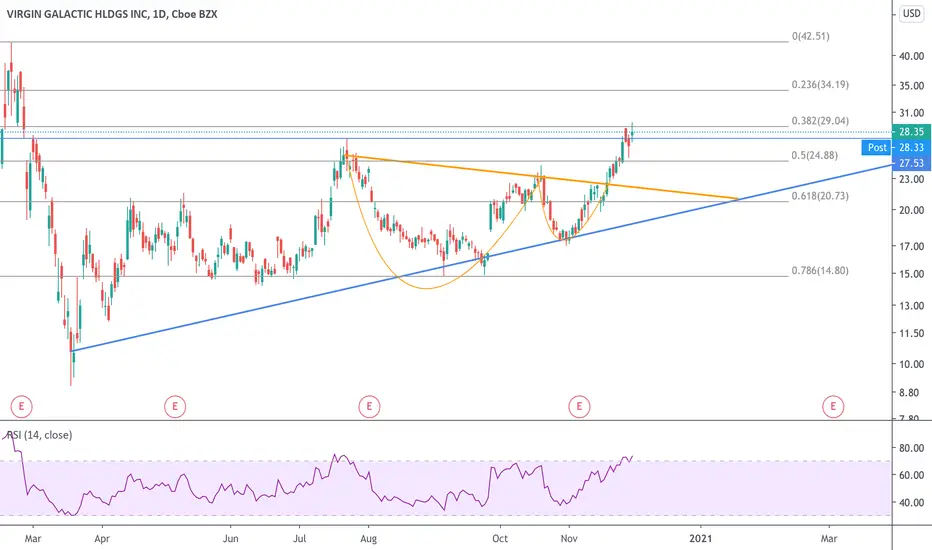The image size is (932, 550).
Task: Click the earnings marker near March
Action: [x=21, y=407]
